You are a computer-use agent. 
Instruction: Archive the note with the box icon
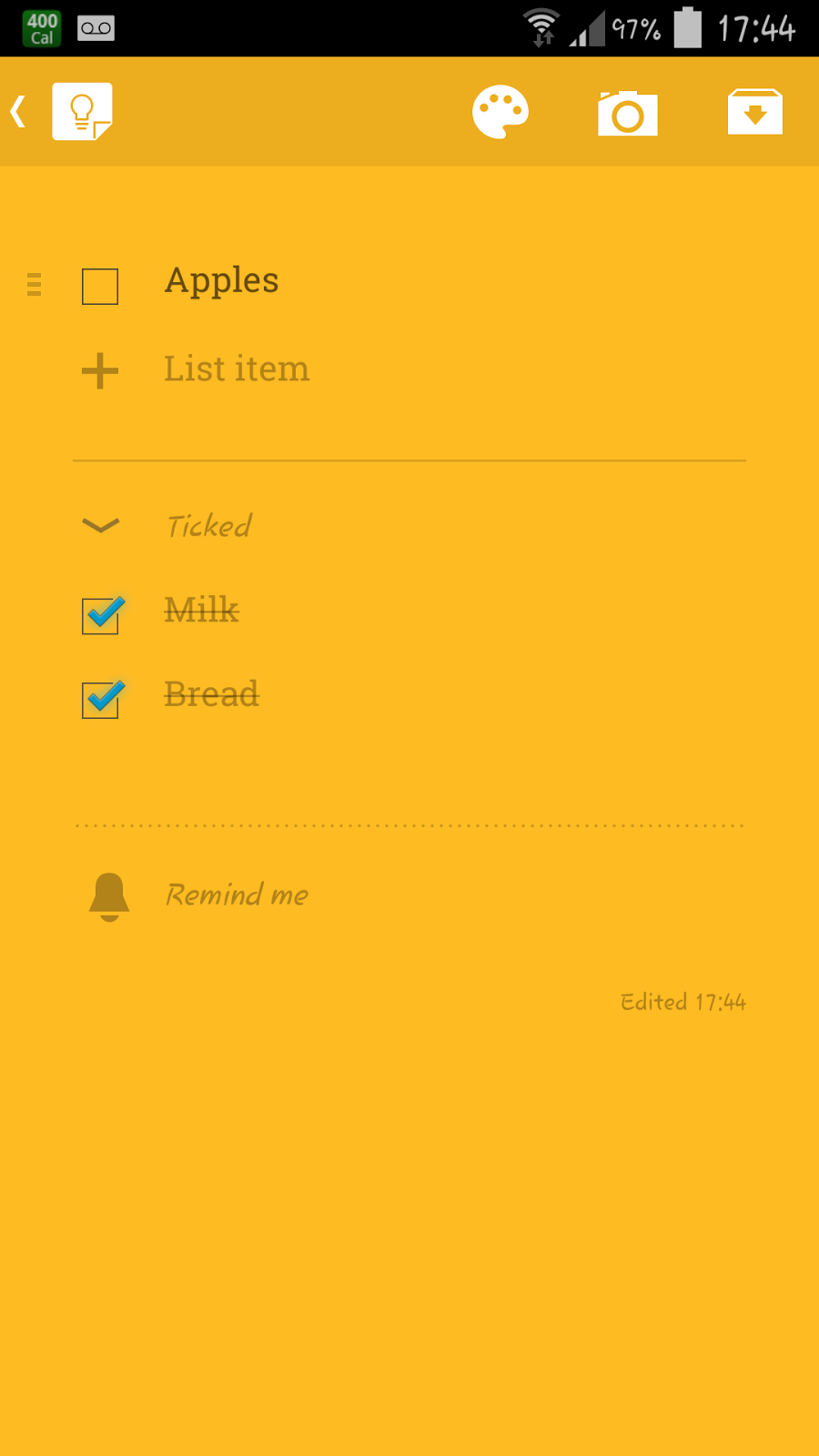tap(755, 112)
